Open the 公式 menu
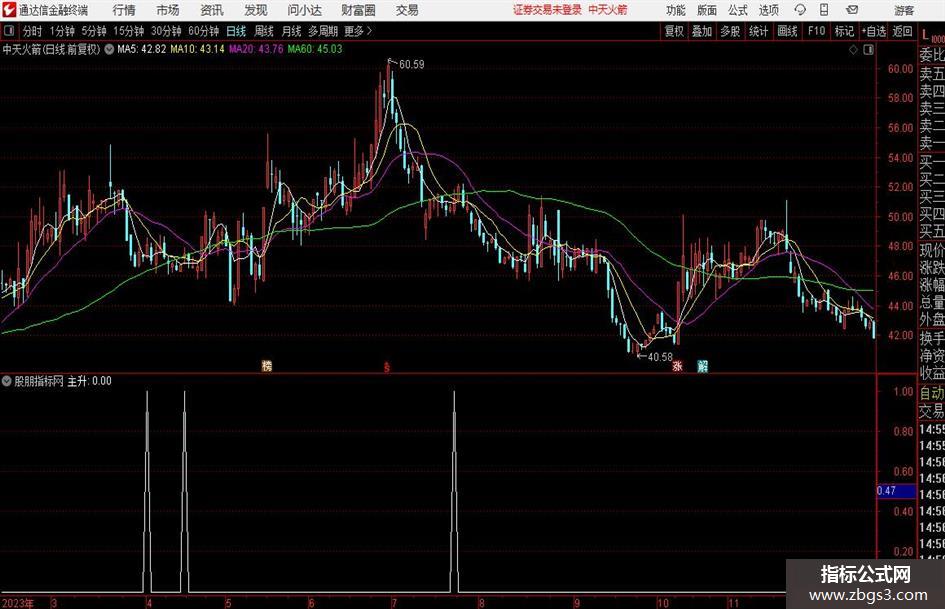 (x=738, y=10)
